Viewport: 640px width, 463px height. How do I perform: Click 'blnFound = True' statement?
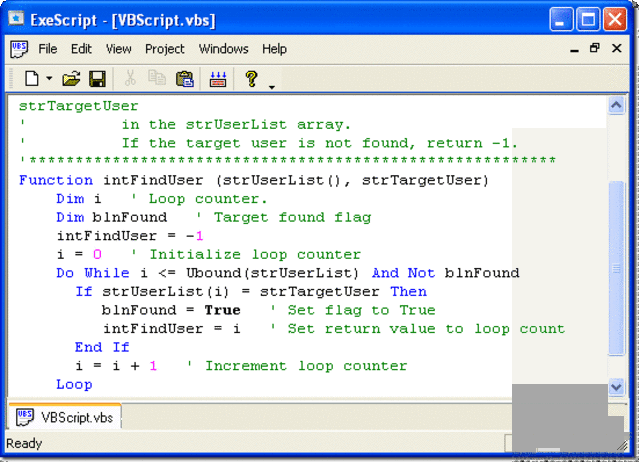171,310
